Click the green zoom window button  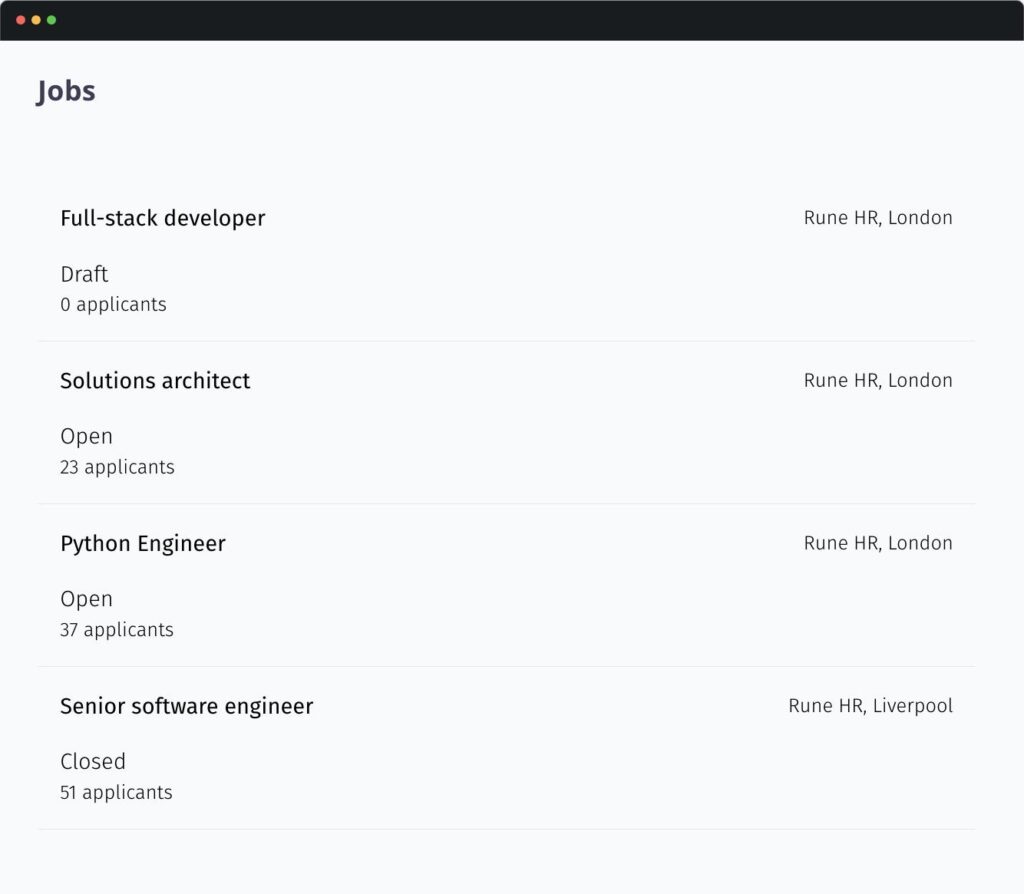[x=51, y=19]
